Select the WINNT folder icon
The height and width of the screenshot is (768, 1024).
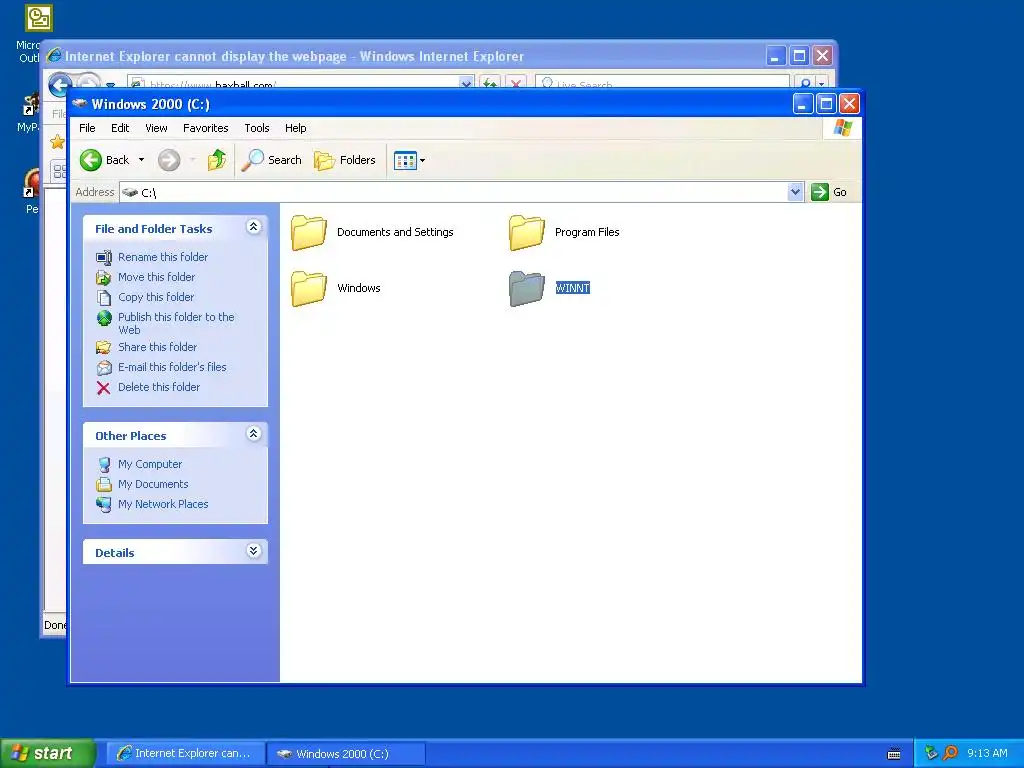[x=526, y=288]
